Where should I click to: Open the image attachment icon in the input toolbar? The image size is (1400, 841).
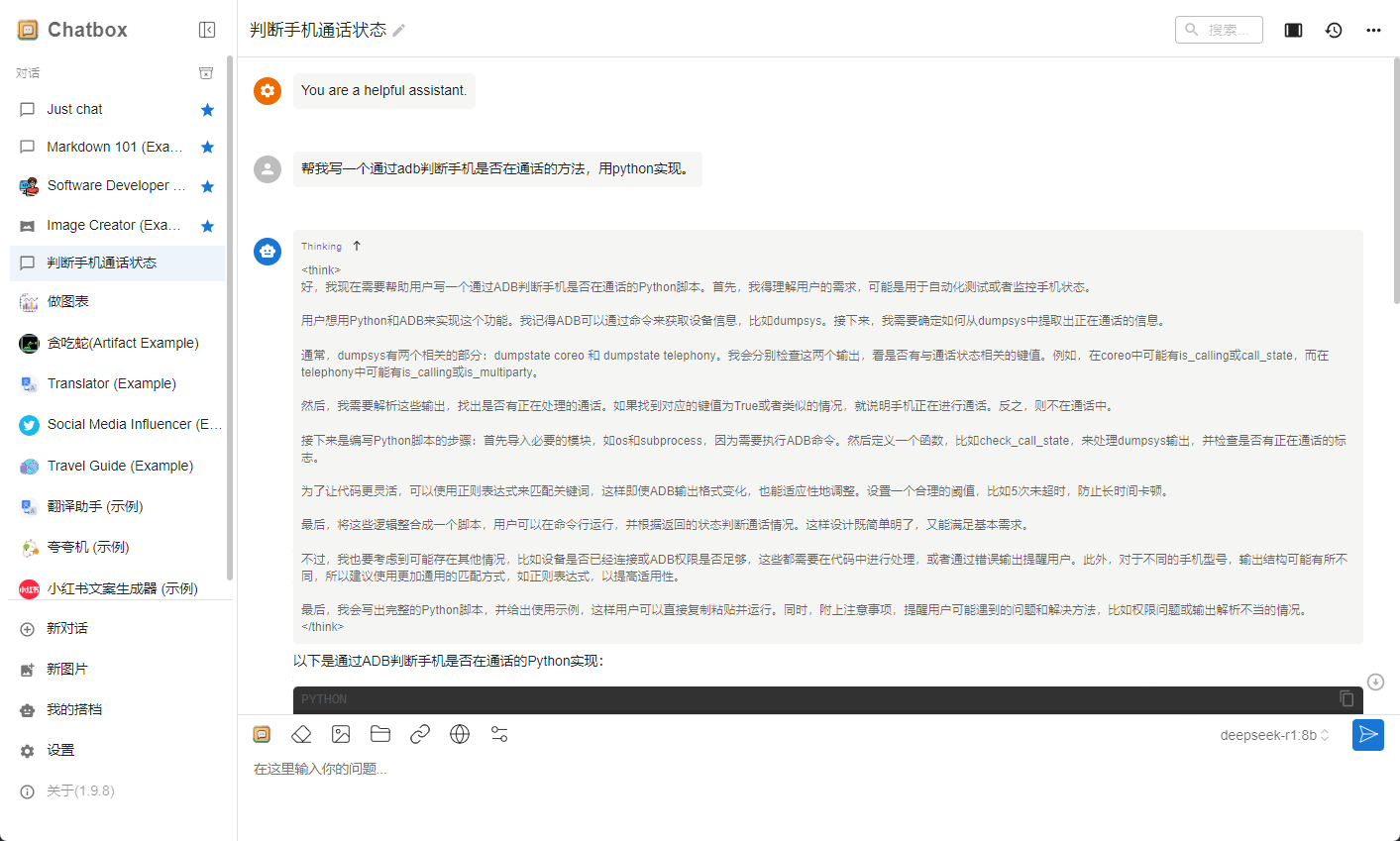pyautogui.click(x=341, y=733)
